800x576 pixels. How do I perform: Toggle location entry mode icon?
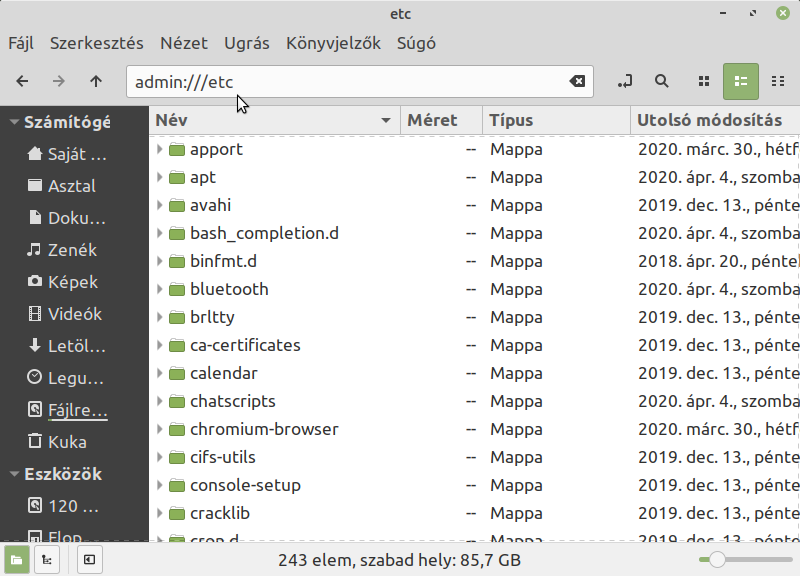tap(624, 81)
